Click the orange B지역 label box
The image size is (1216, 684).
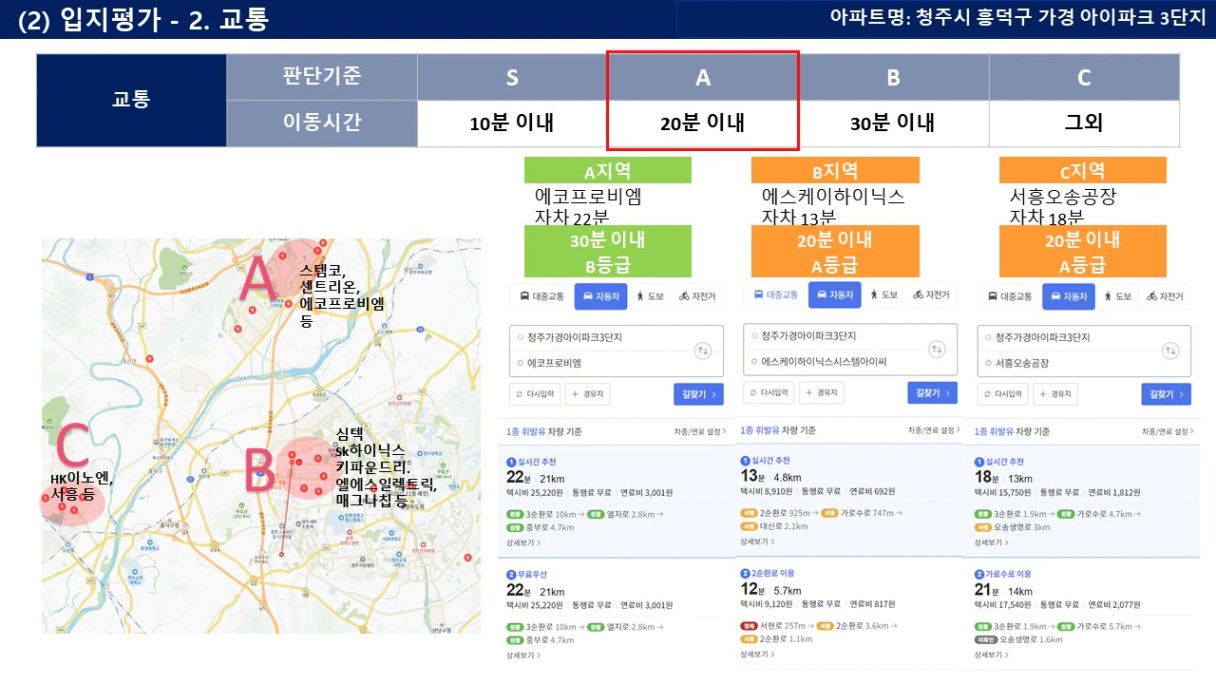tap(835, 170)
